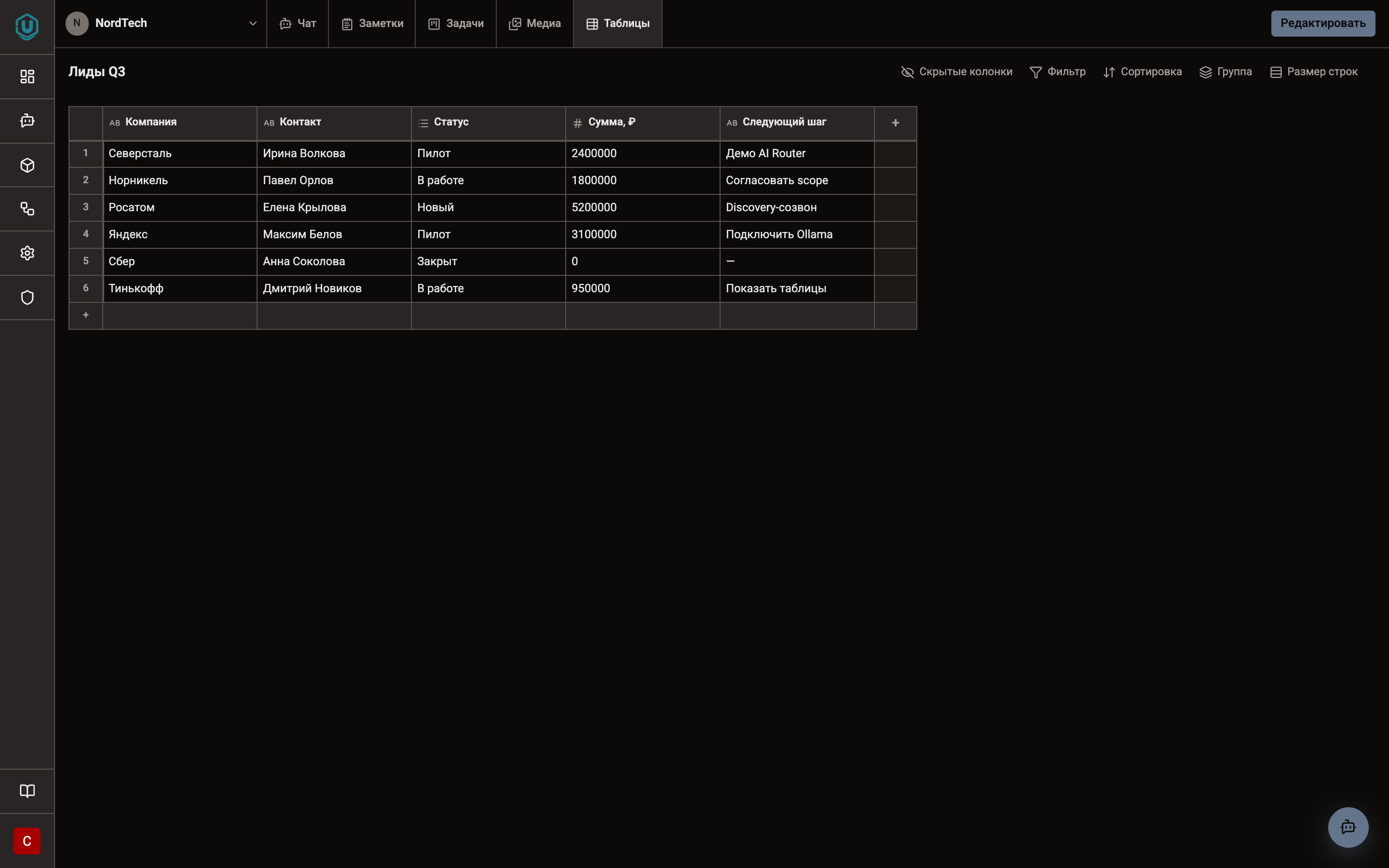Open the Сортировка menu
The width and height of the screenshot is (1389, 868).
1142,72
